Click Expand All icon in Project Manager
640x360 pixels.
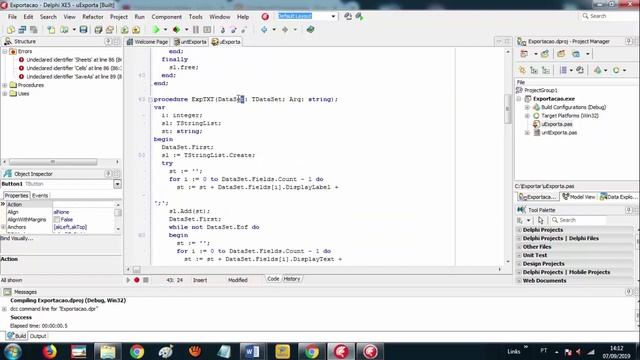pos(534,70)
